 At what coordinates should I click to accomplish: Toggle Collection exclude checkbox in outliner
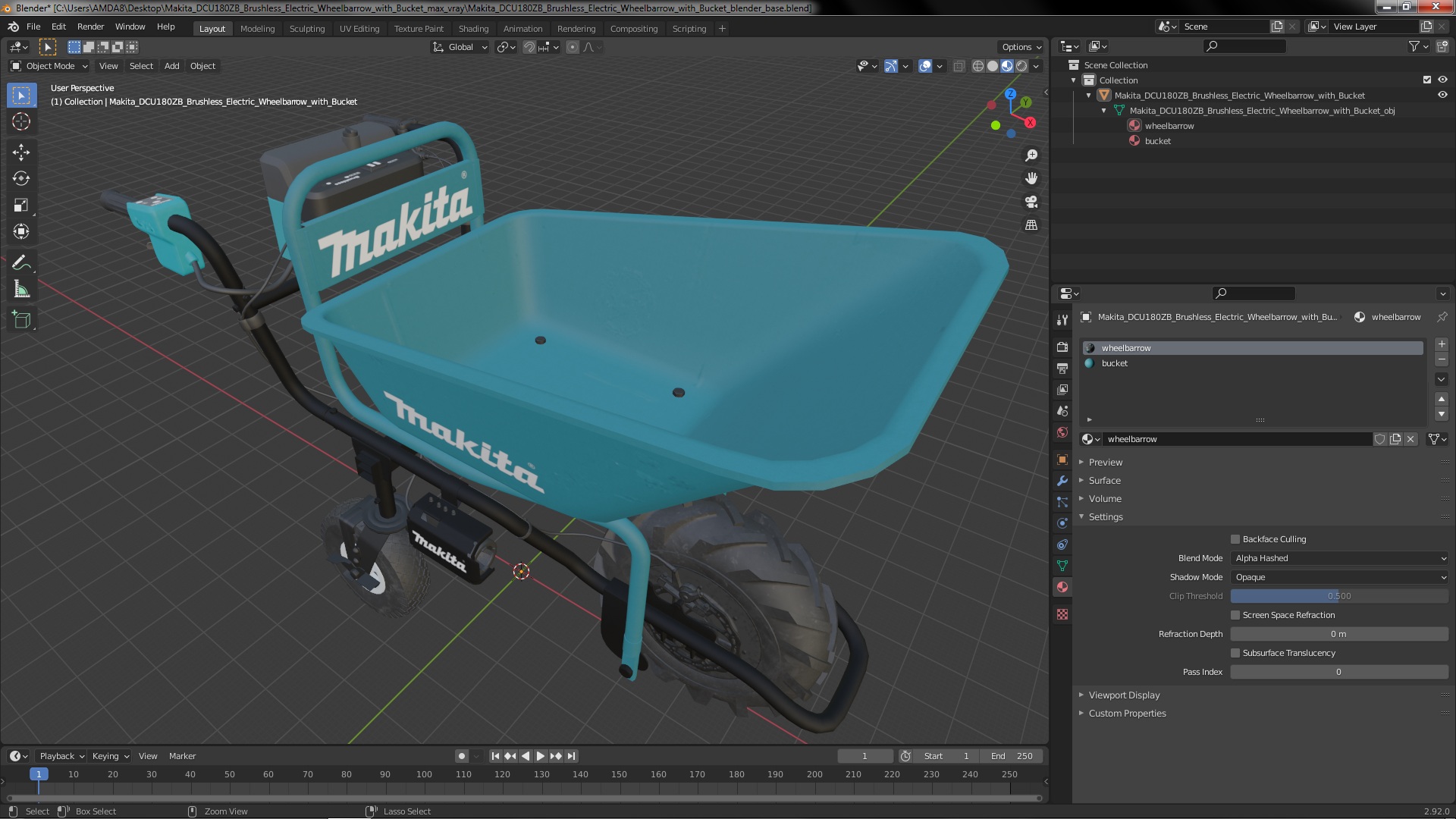(1427, 80)
